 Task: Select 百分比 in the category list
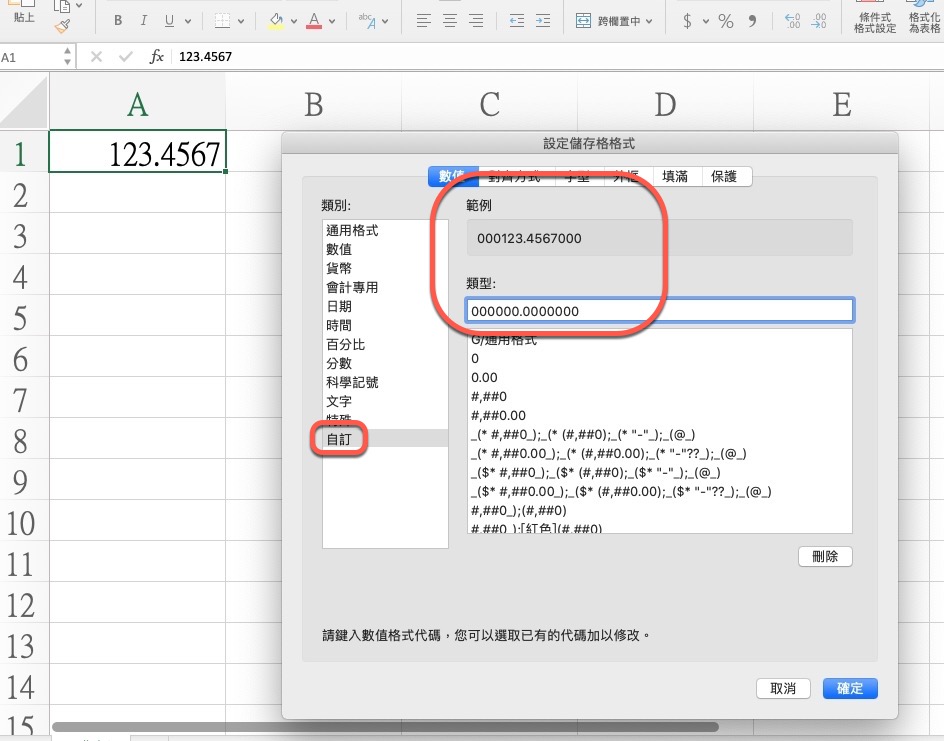(346, 344)
